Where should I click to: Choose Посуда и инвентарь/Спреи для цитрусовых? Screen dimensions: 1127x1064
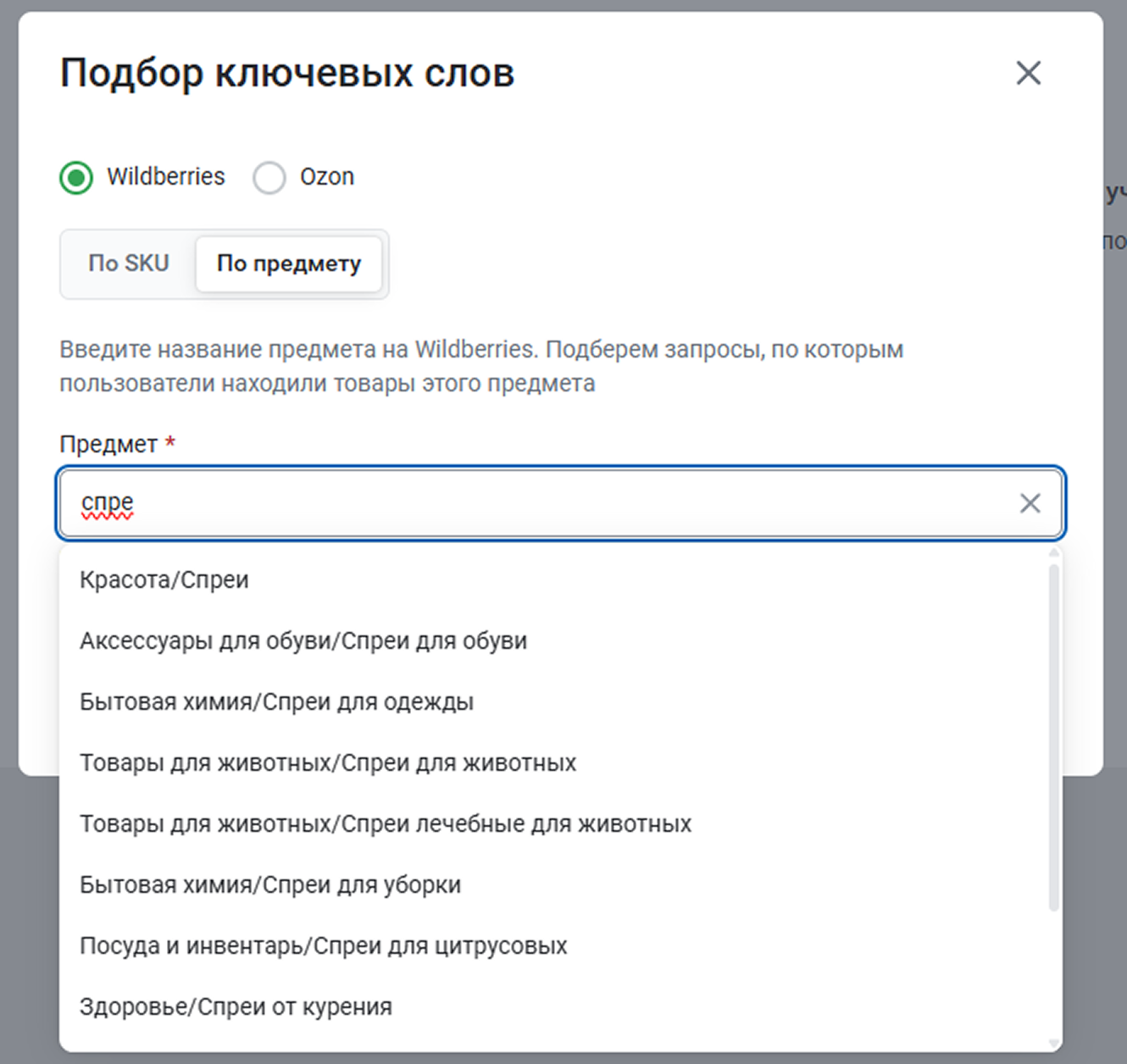(x=324, y=946)
